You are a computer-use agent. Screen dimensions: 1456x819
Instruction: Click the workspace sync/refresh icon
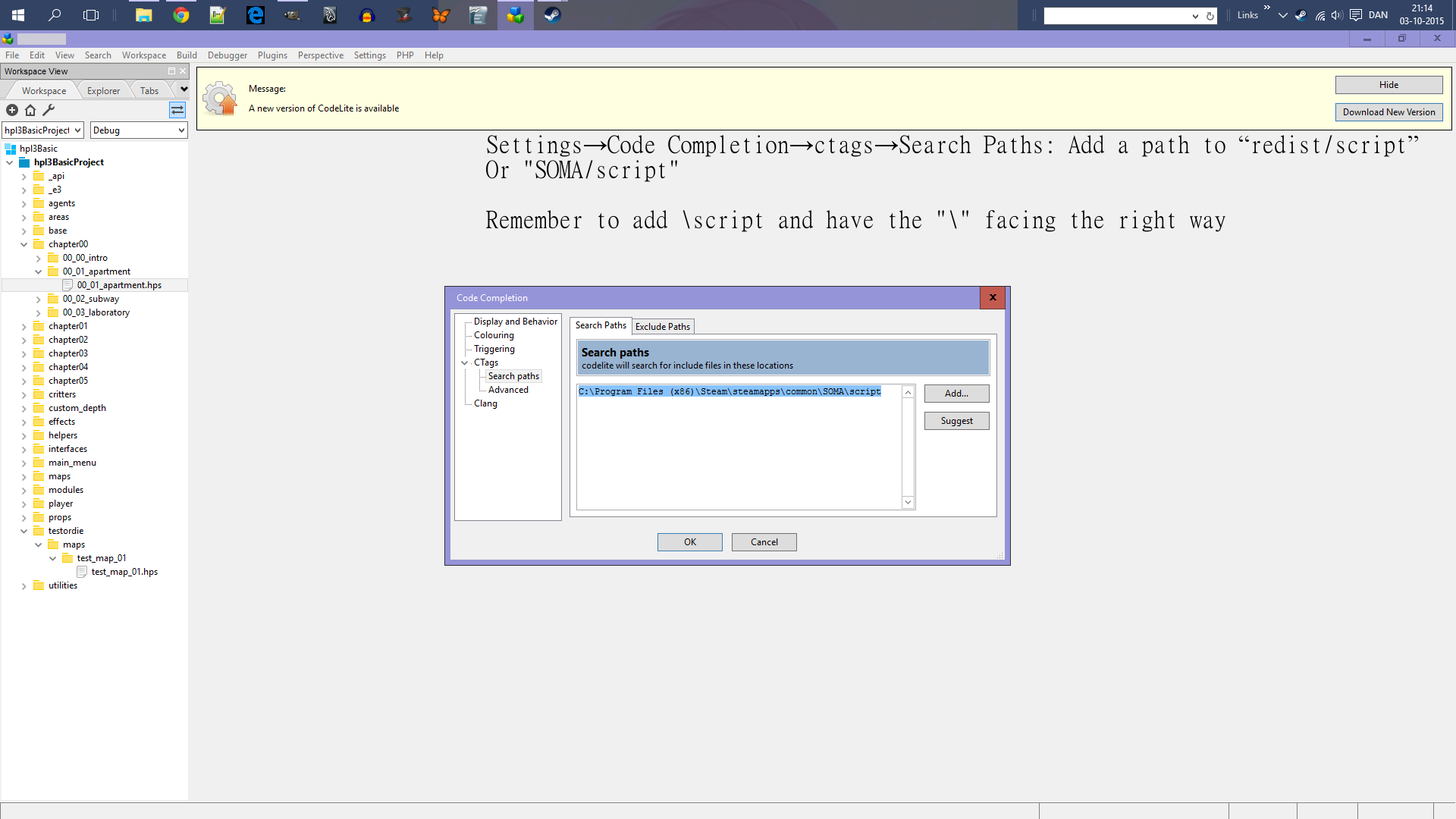point(177,110)
